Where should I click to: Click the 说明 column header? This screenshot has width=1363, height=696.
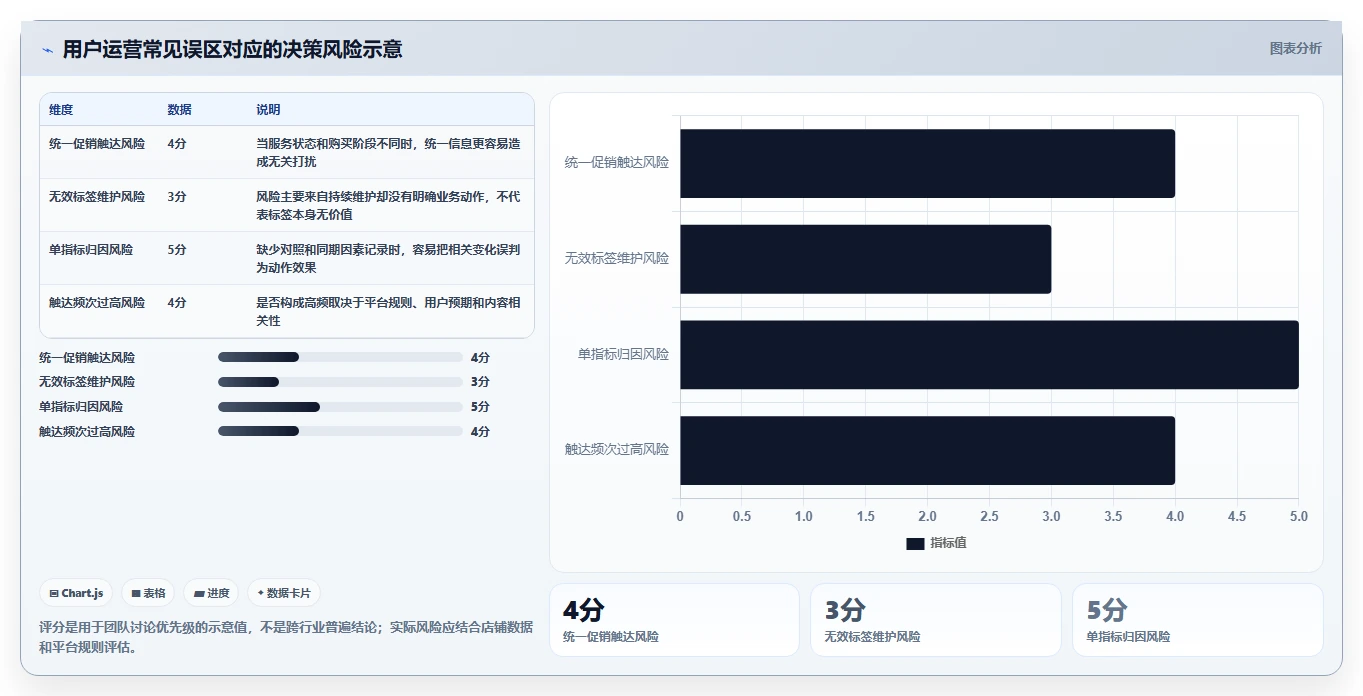[x=268, y=110]
